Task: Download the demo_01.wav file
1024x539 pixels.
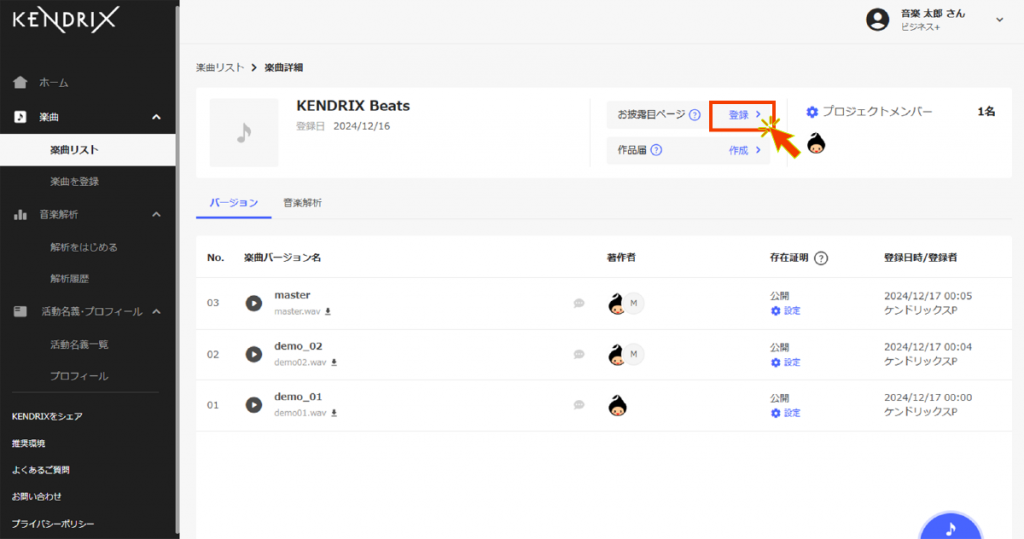Action: click(x=334, y=413)
